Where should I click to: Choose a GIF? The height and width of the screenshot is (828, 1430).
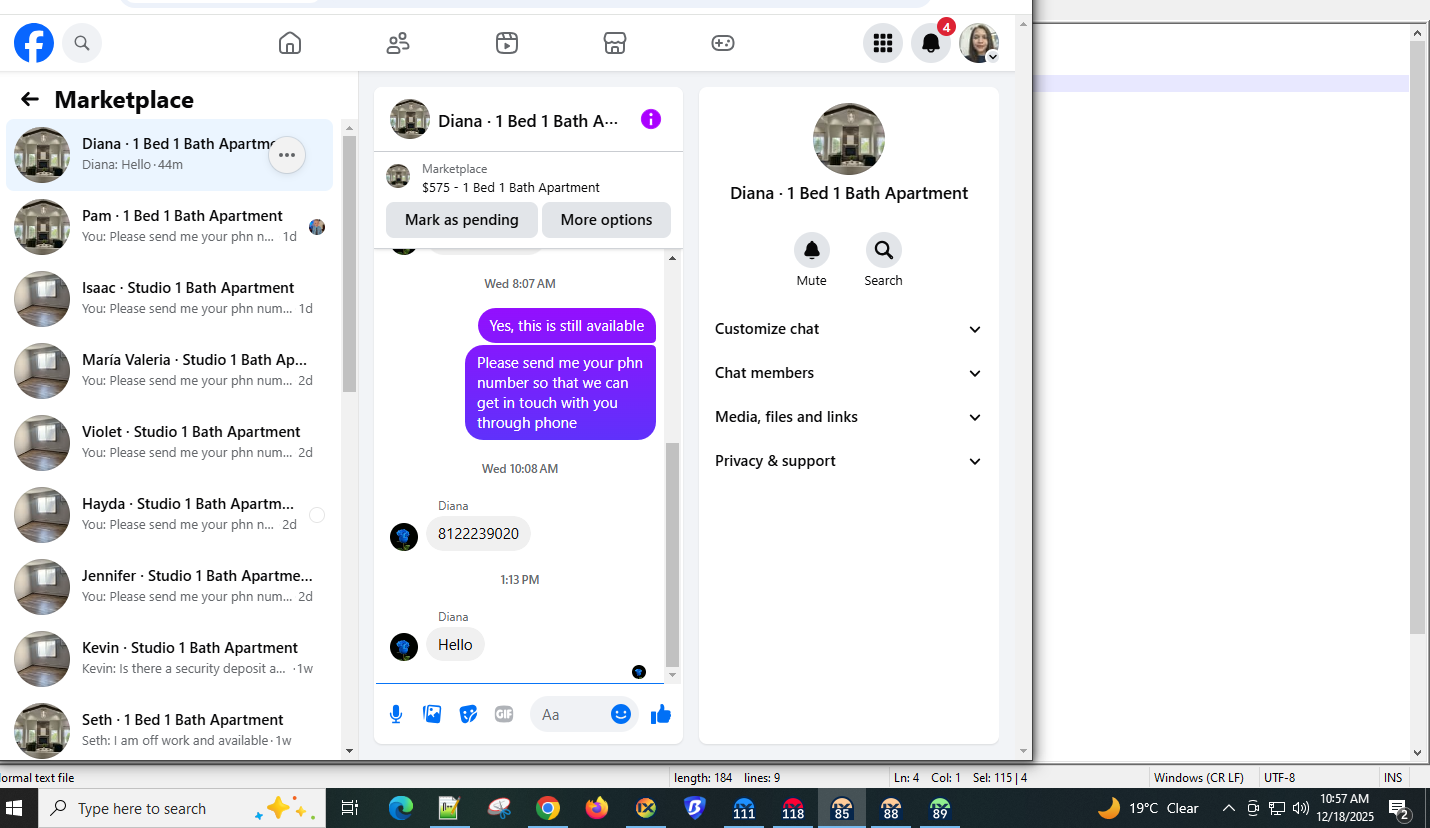click(504, 714)
